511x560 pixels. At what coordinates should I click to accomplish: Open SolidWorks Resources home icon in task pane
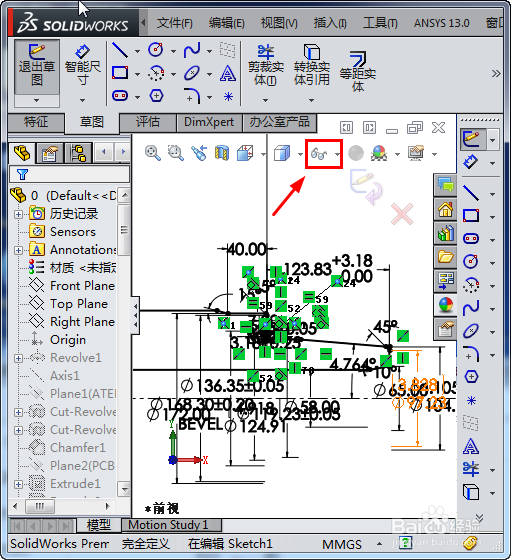click(x=445, y=209)
